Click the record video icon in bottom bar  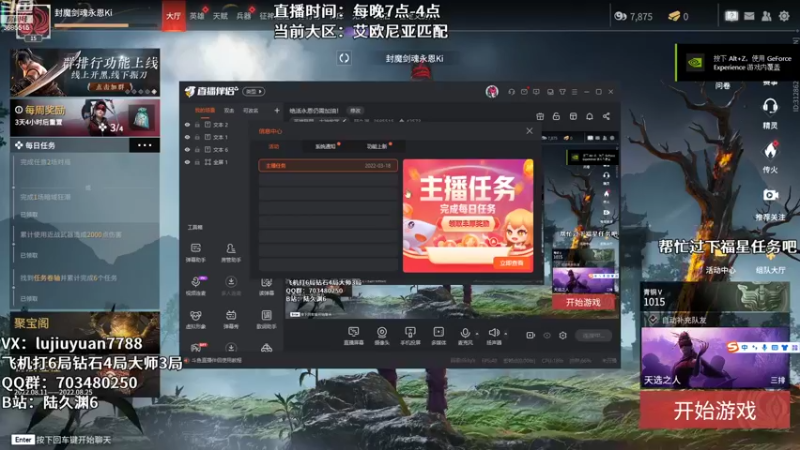[531, 335]
